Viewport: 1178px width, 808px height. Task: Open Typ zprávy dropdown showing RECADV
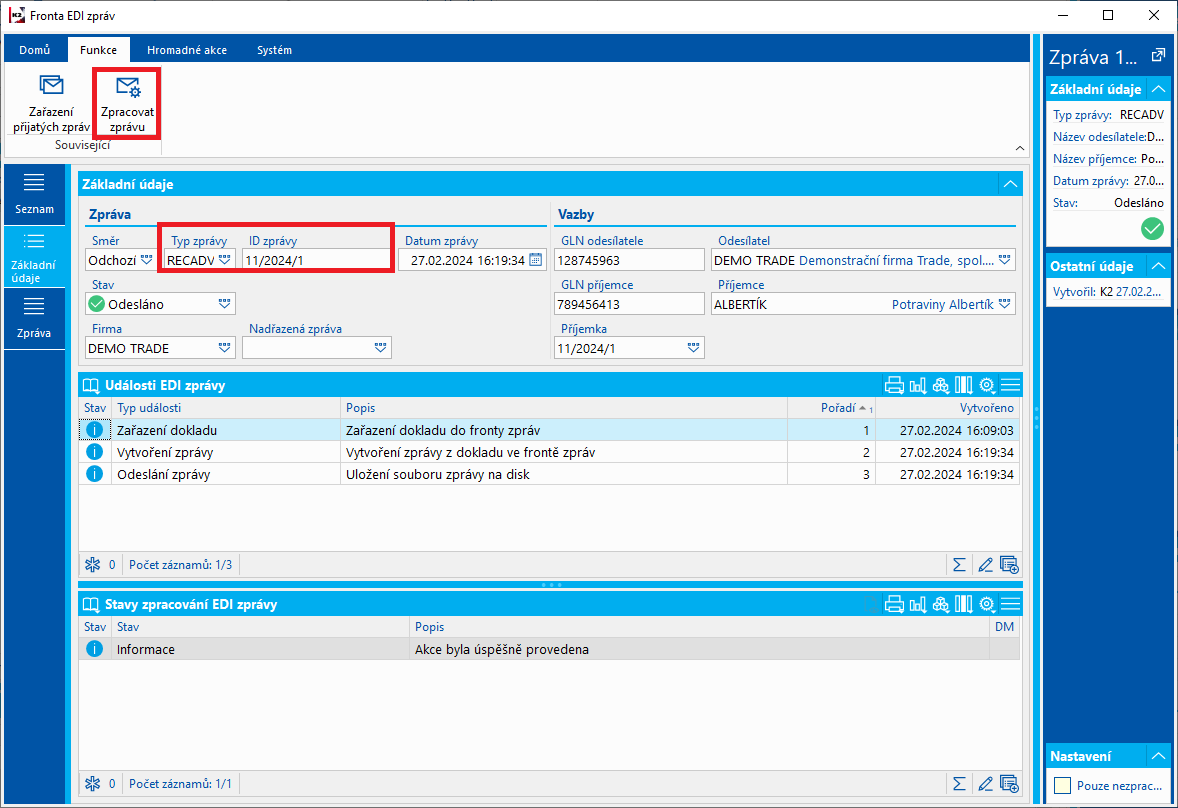click(225, 260)
